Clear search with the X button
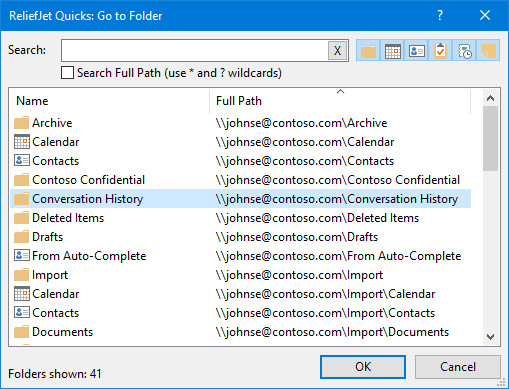The height and width of the screenshot is (389, 509). pyautogui.click(x=337, y=51)
